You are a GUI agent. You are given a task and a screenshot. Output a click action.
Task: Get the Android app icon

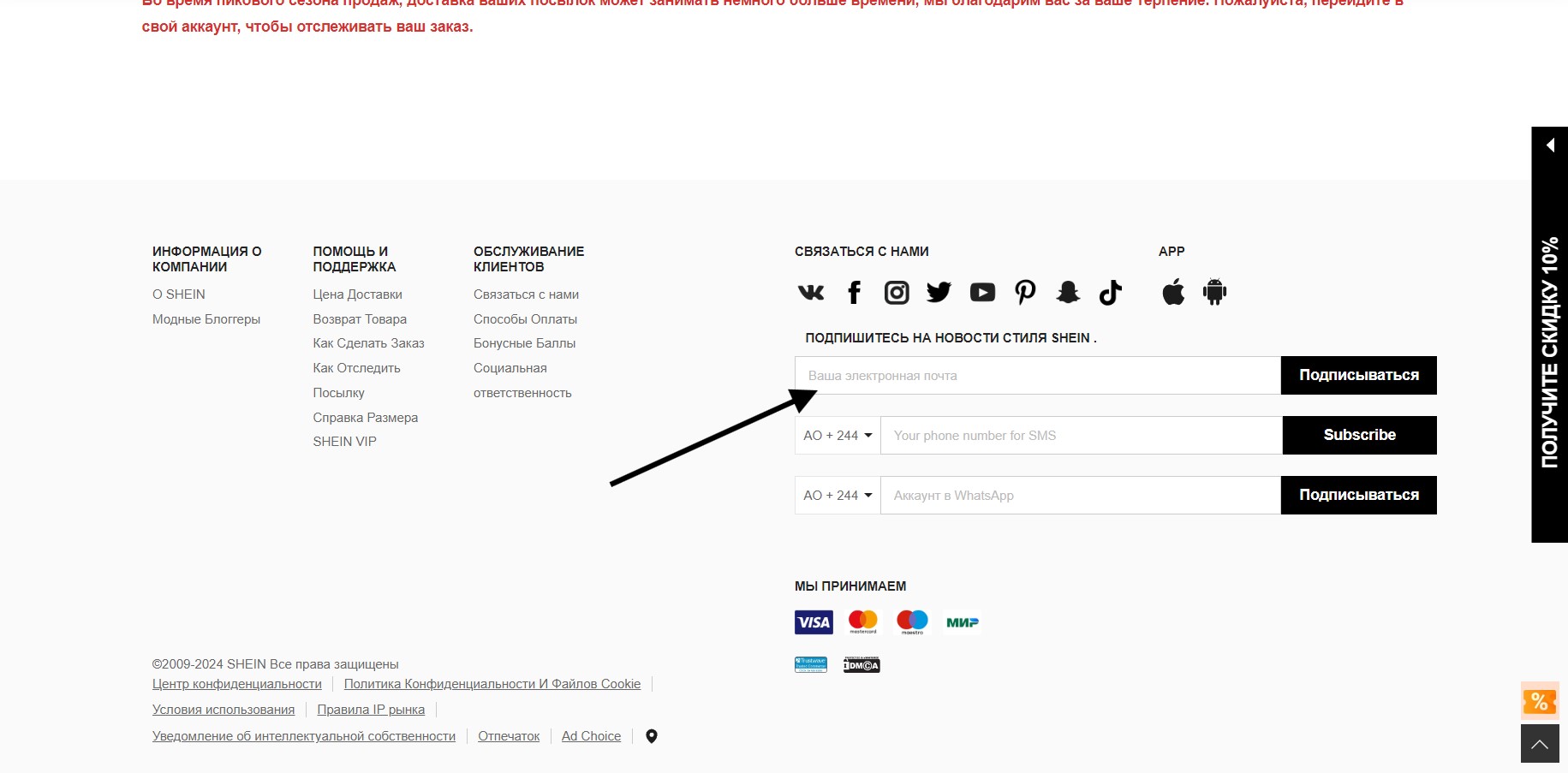tap(1214, 292)
